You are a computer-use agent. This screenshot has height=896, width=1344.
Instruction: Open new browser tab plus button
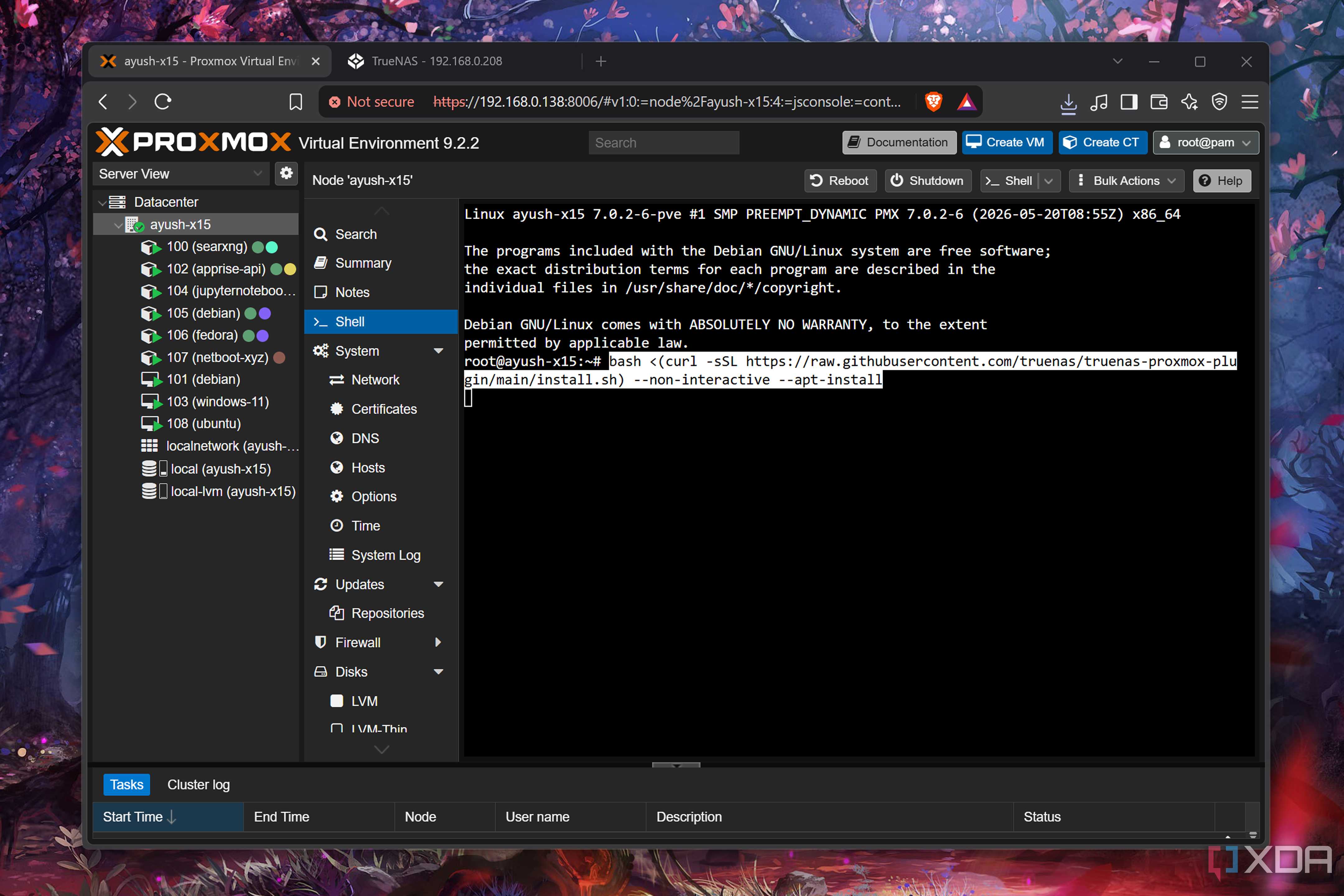(x=600, y=61)
